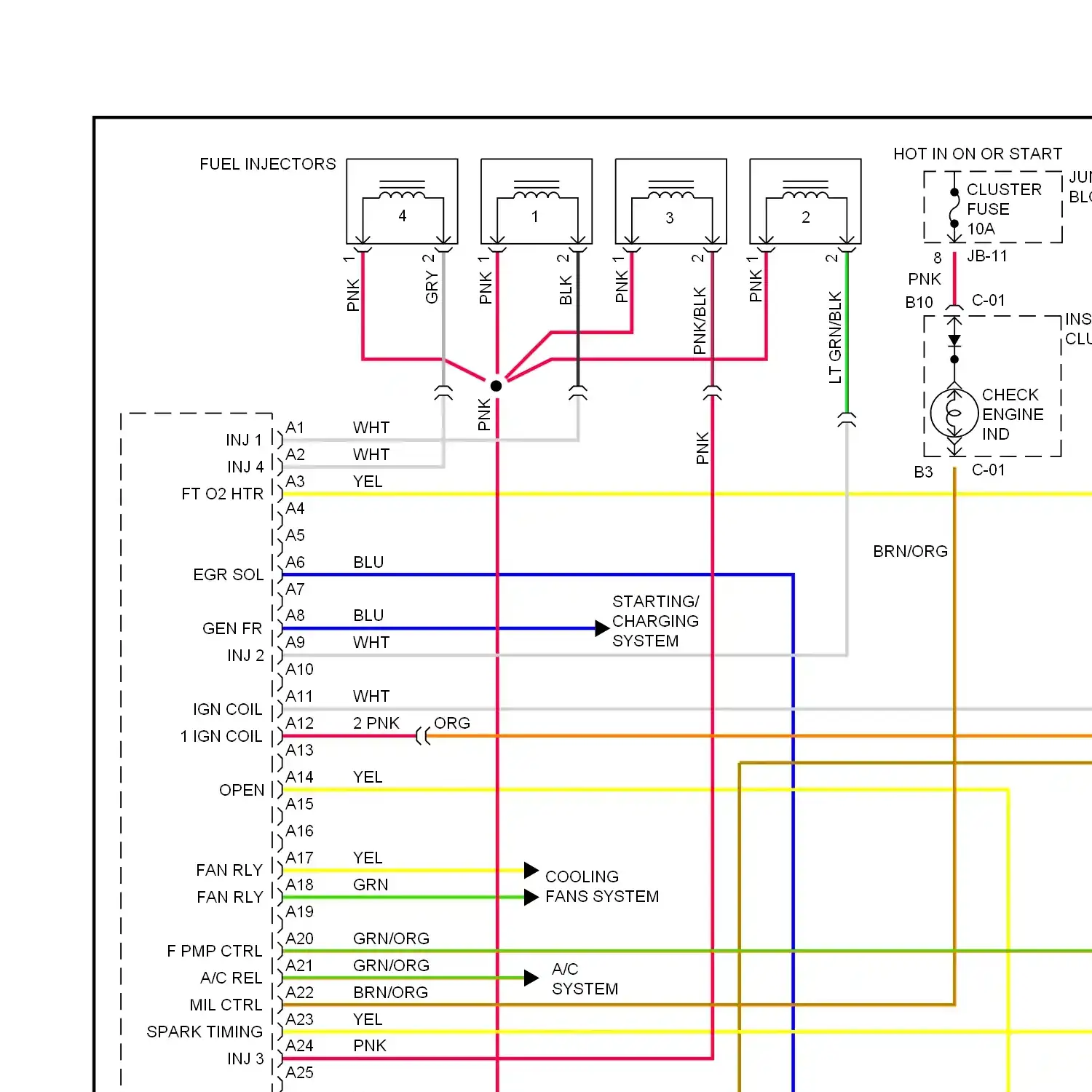Image resolution: width=1092 pixels, height=1092 pixels.
Task: Click the A14 terminal label
Action: [299, 778]
